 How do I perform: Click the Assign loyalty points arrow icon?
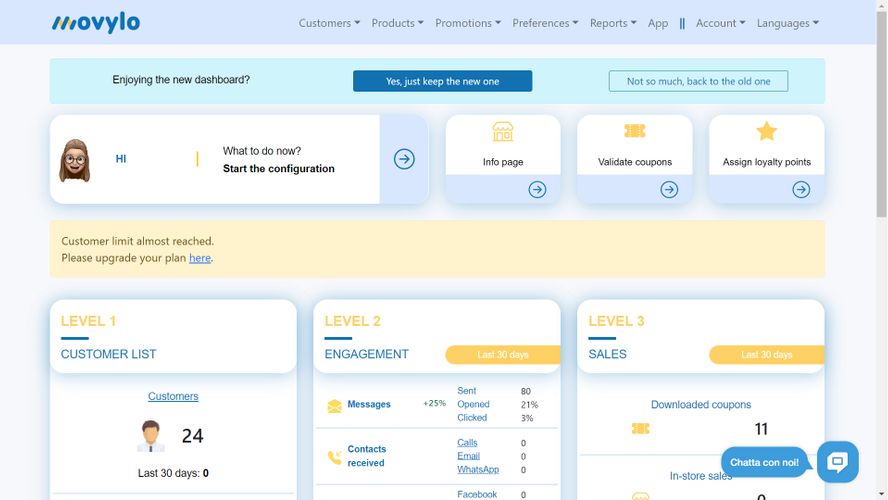click(801, 189)
